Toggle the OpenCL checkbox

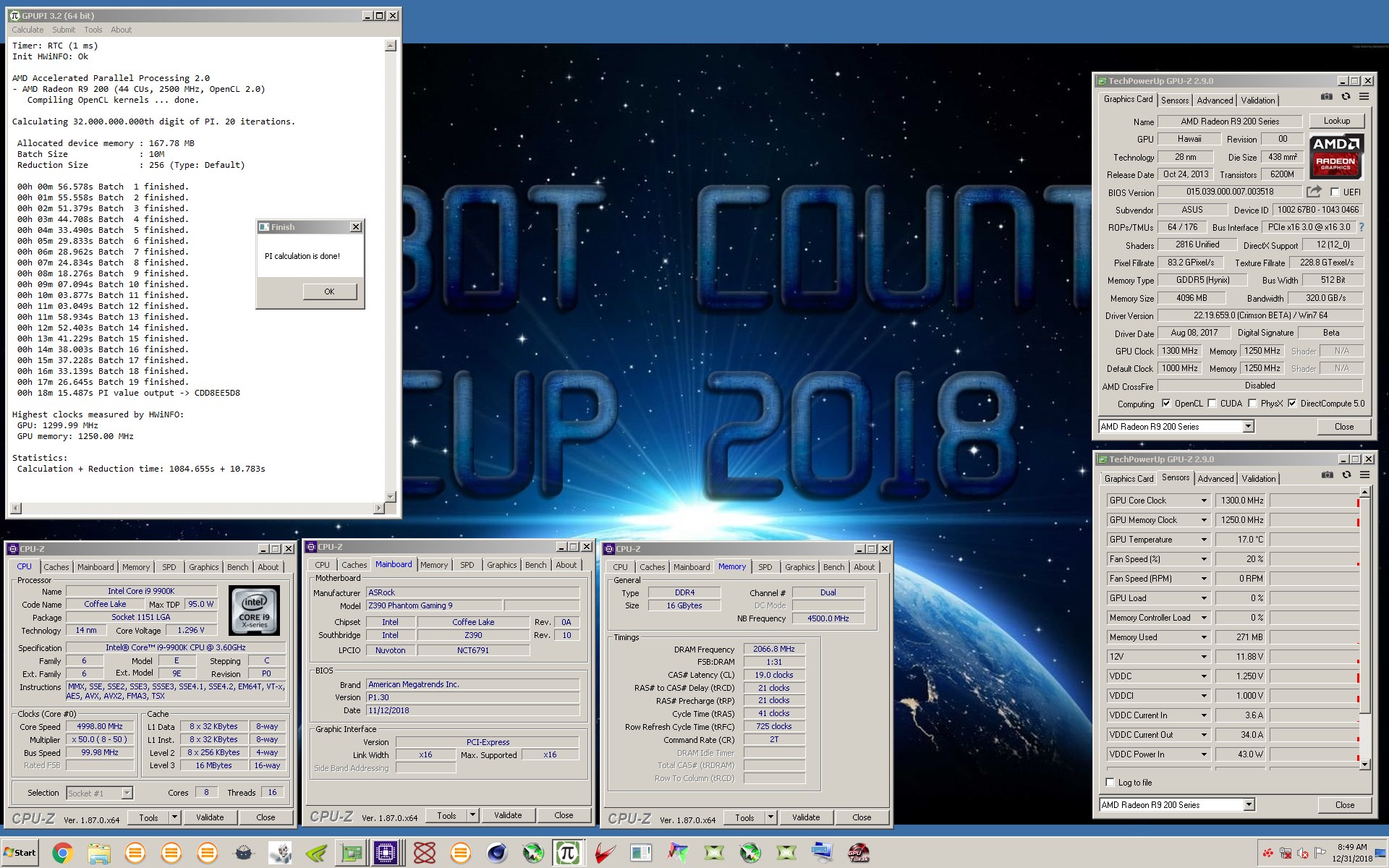tap(1165, 404)
